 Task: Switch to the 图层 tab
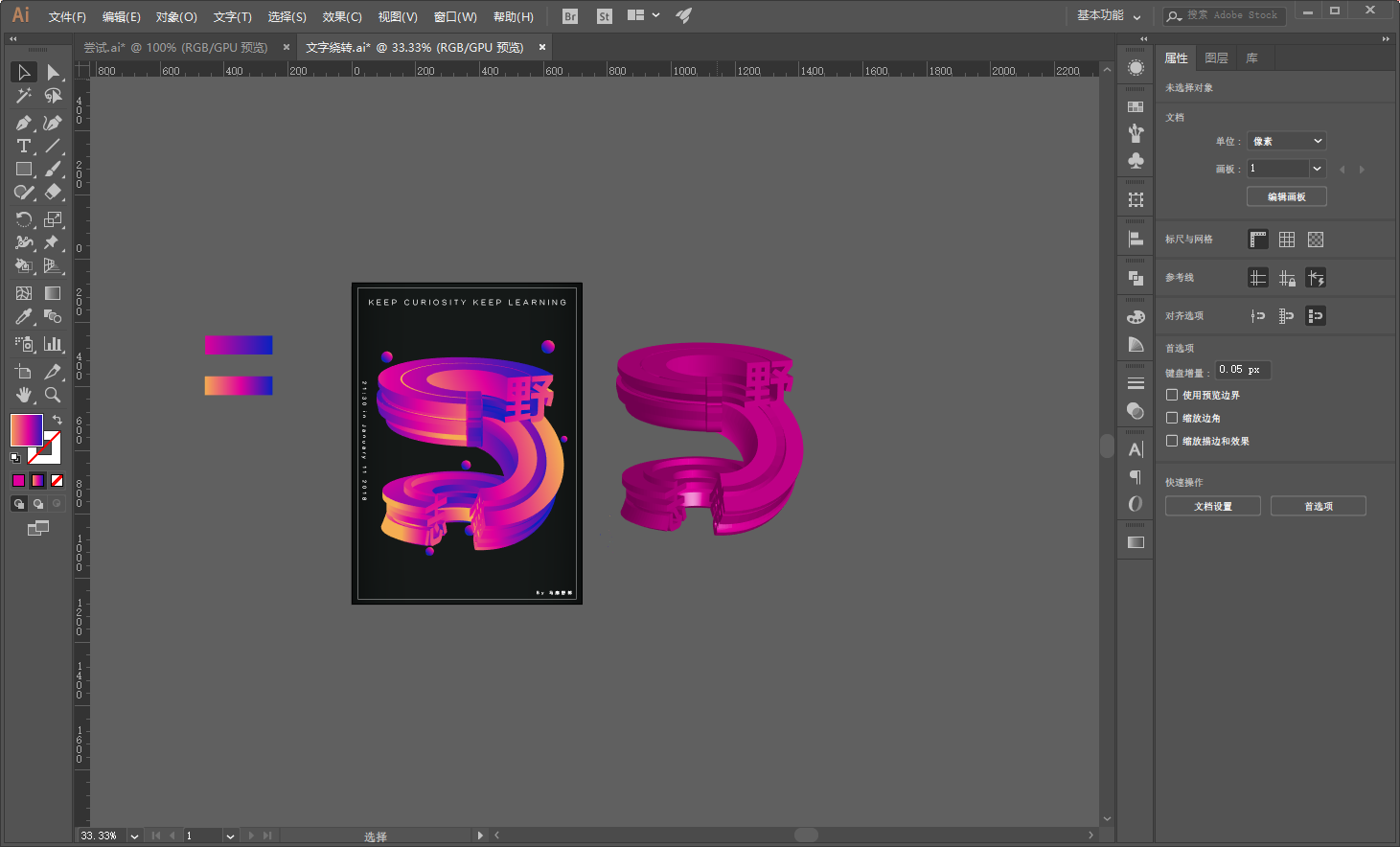coord(1216,58)
